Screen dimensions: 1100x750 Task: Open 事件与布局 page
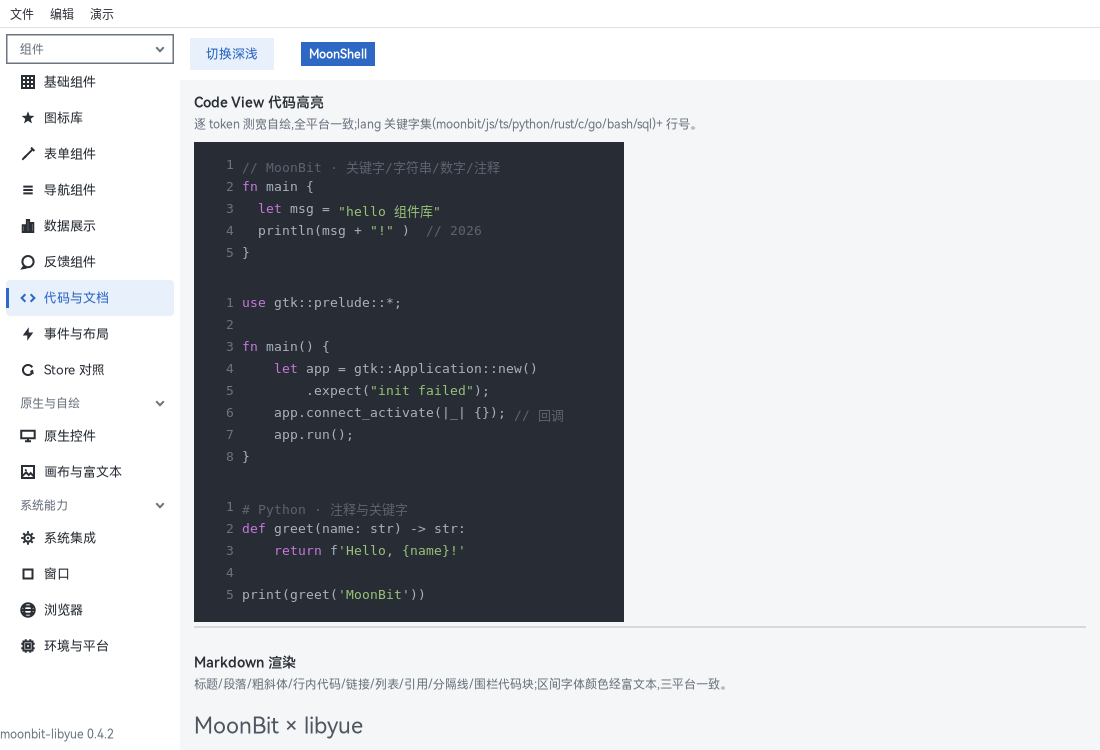coord(90,334)
